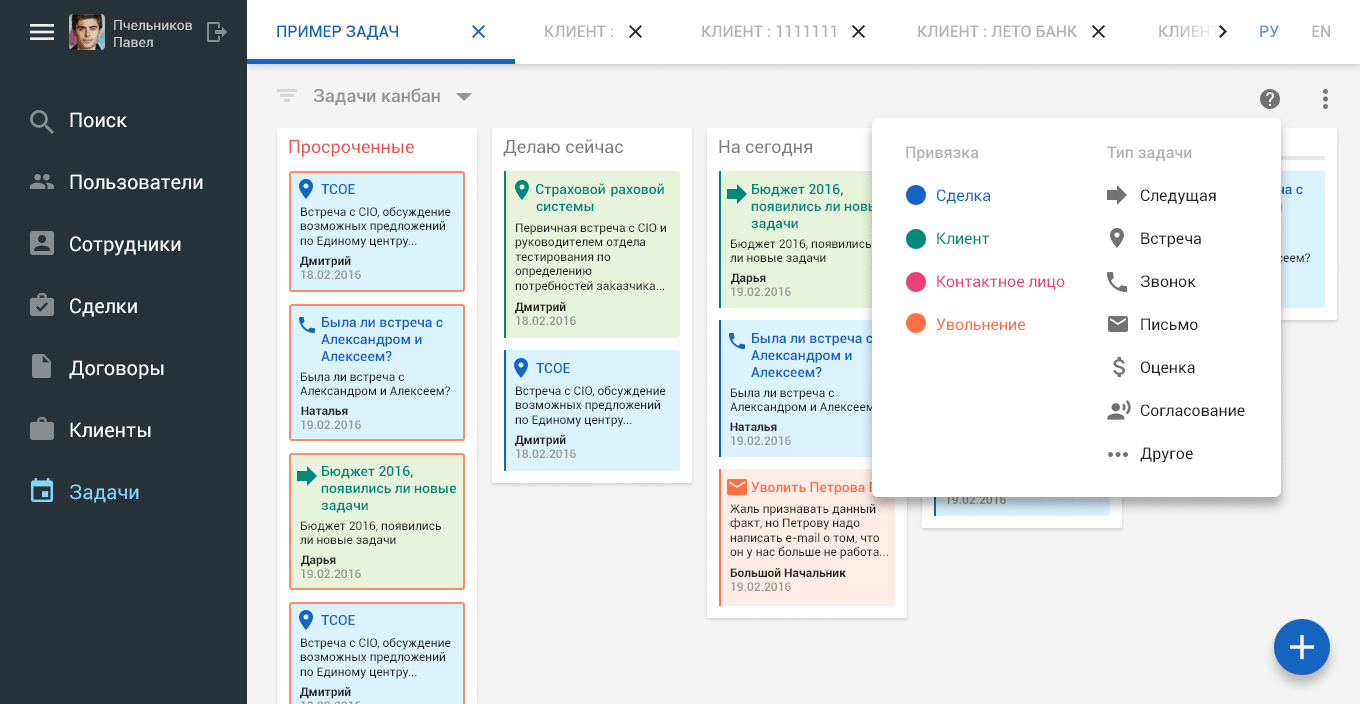Open the three-dot menu top right
This screenshot has height=704, width=1360.
point(1325,99)
